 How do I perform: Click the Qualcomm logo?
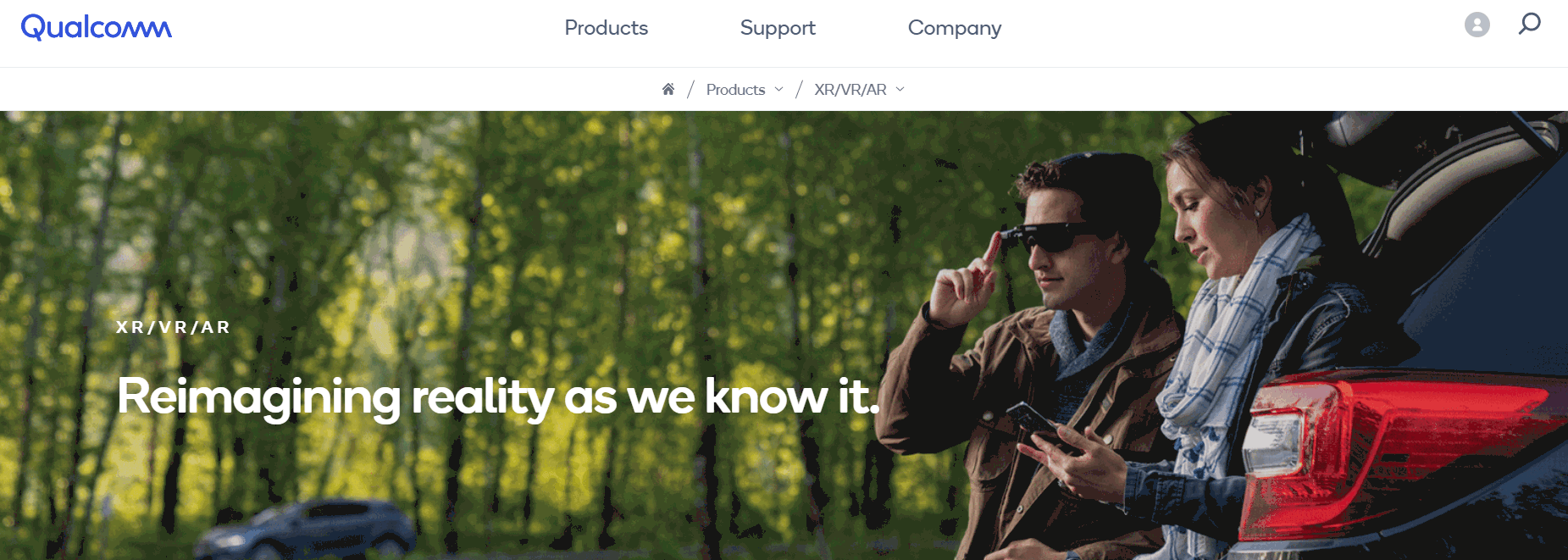coord(97,27)
